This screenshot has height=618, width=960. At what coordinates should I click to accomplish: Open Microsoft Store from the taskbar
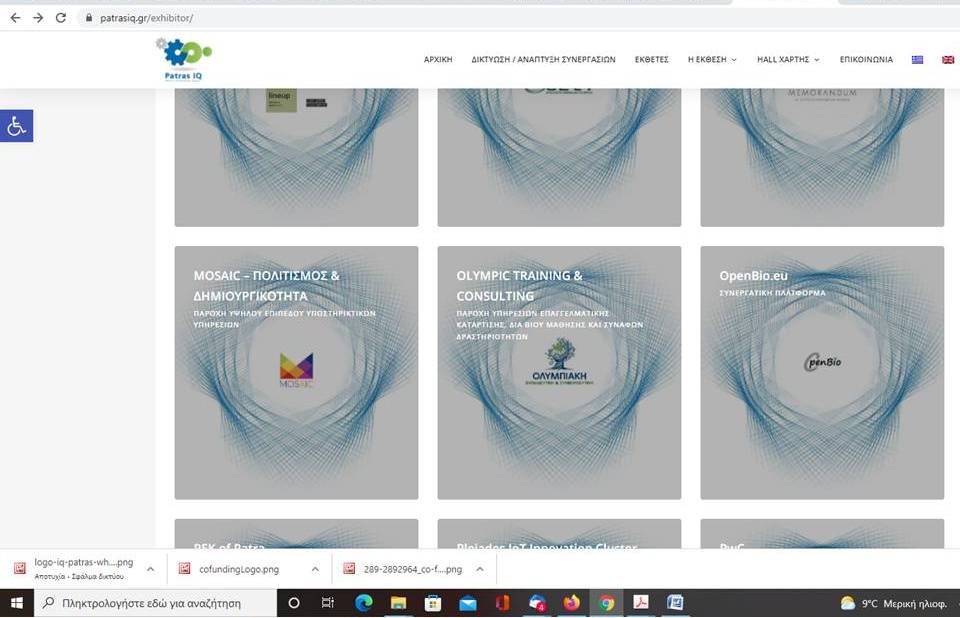433,603
